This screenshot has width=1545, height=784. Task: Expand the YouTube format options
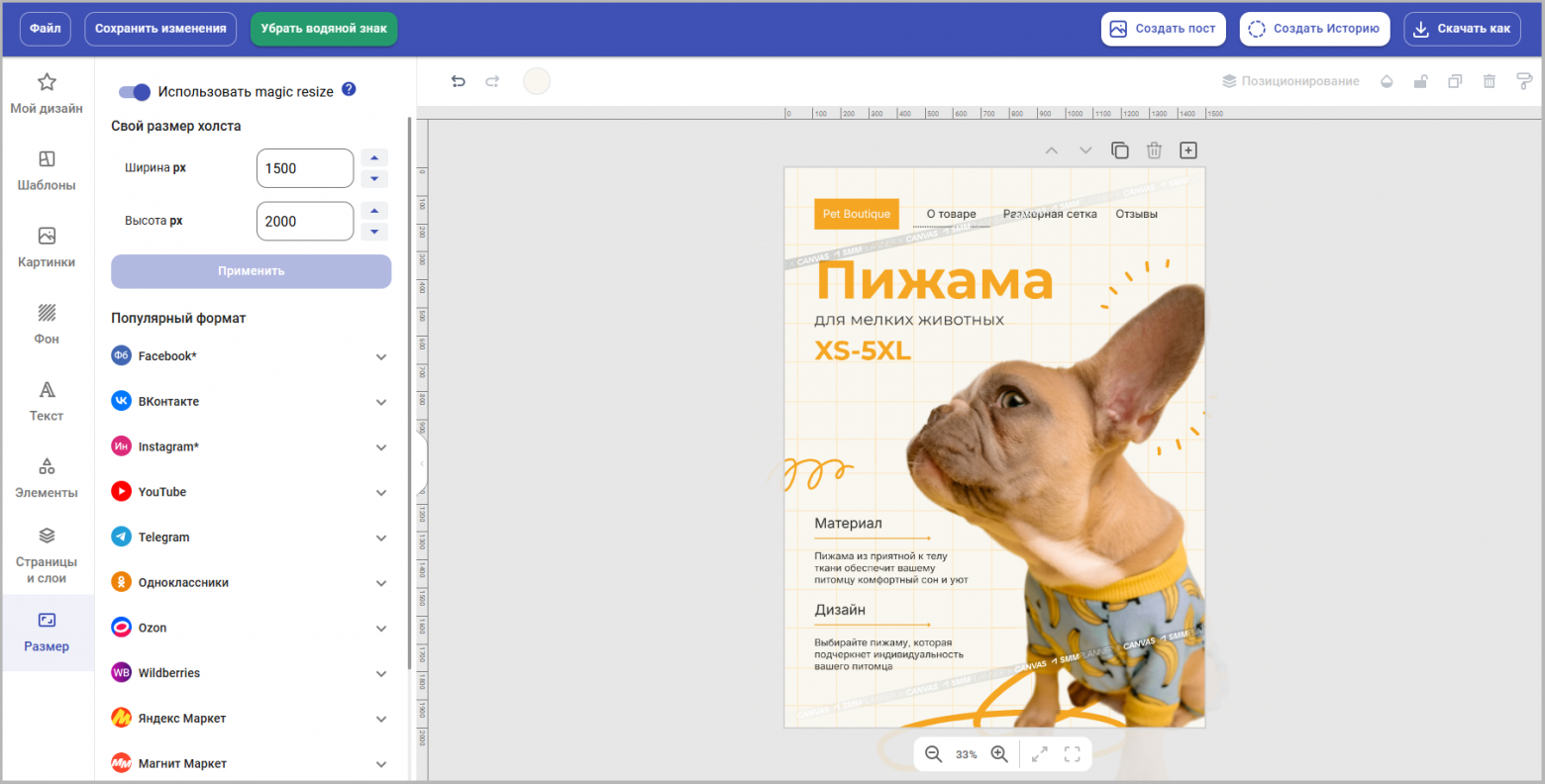point(380,492)
